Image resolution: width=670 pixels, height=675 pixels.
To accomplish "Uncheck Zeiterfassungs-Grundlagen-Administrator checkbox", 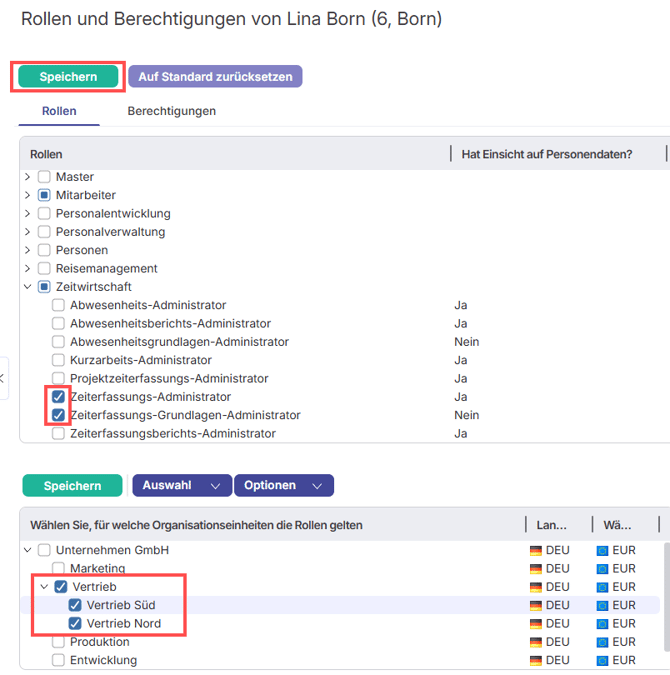I will coord(59,415).
